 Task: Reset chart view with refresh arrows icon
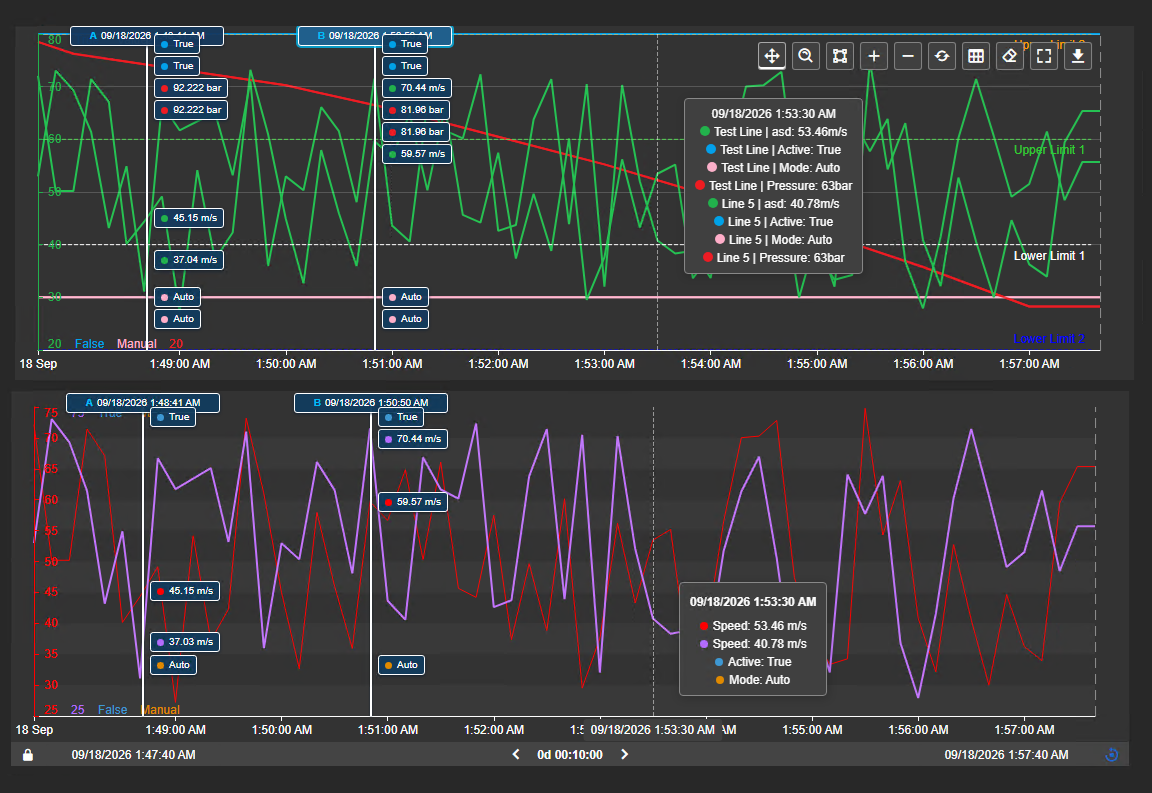tap(942, 56)
